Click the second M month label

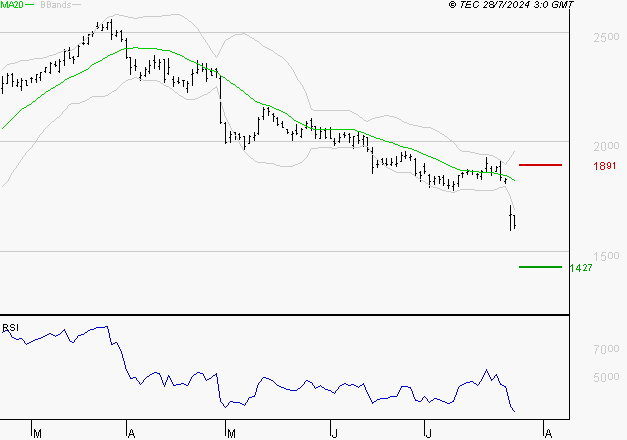[x=231, y=433]
